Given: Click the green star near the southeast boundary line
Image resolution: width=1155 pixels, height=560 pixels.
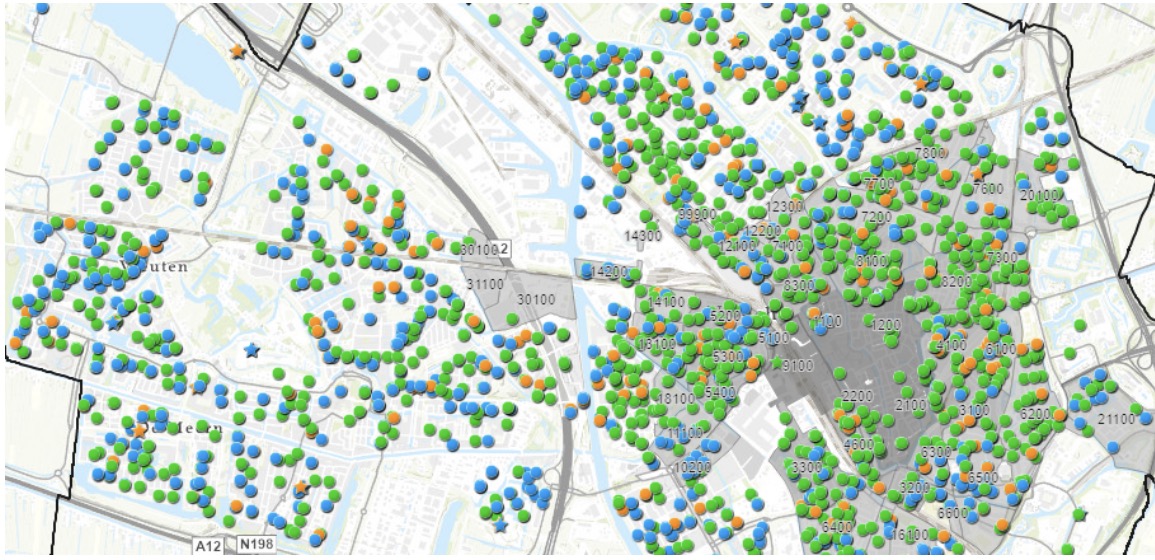Looking at the screenshot, I should pos(1080,514).
